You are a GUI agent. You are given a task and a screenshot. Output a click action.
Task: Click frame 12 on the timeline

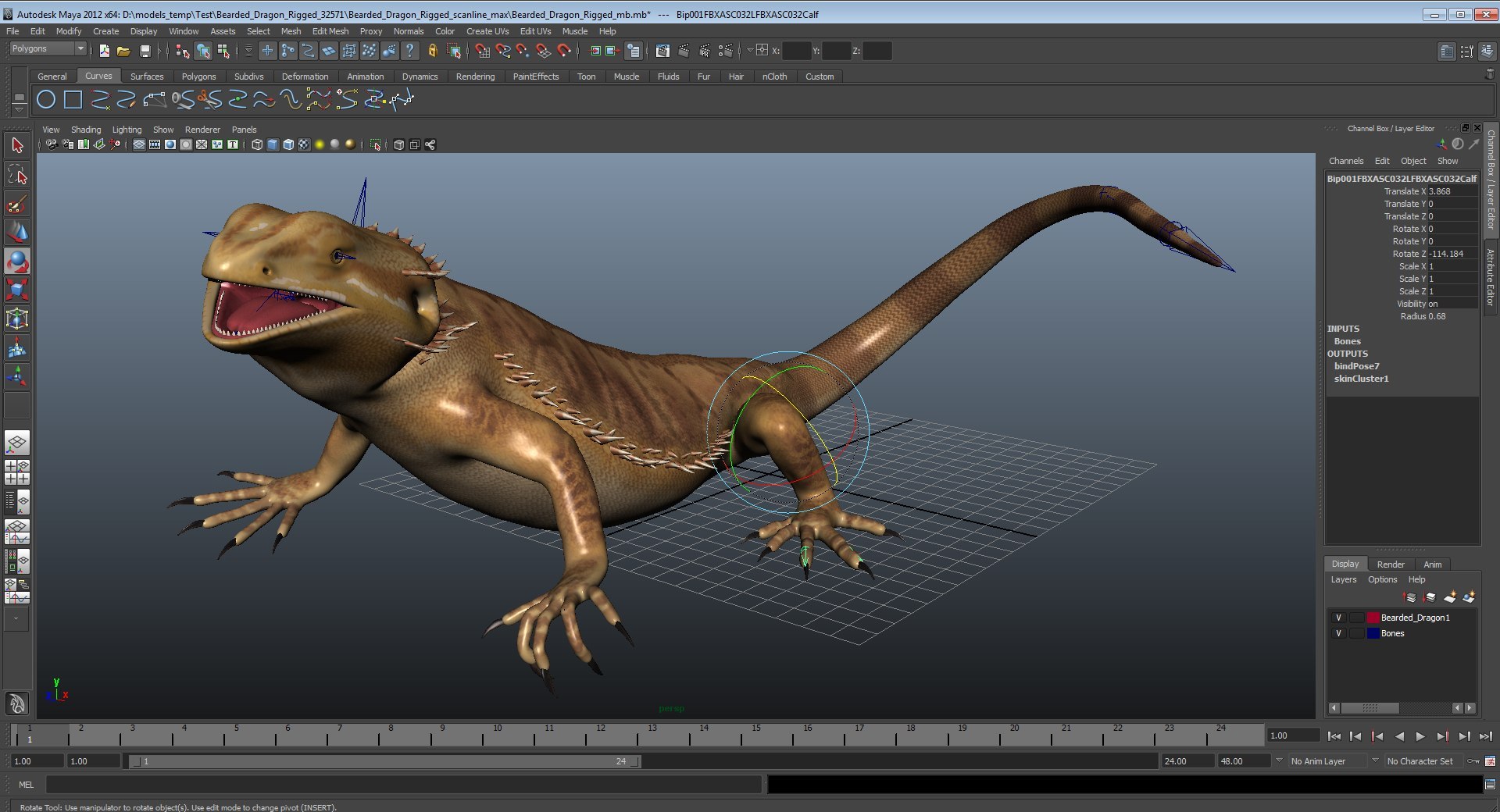599,734
